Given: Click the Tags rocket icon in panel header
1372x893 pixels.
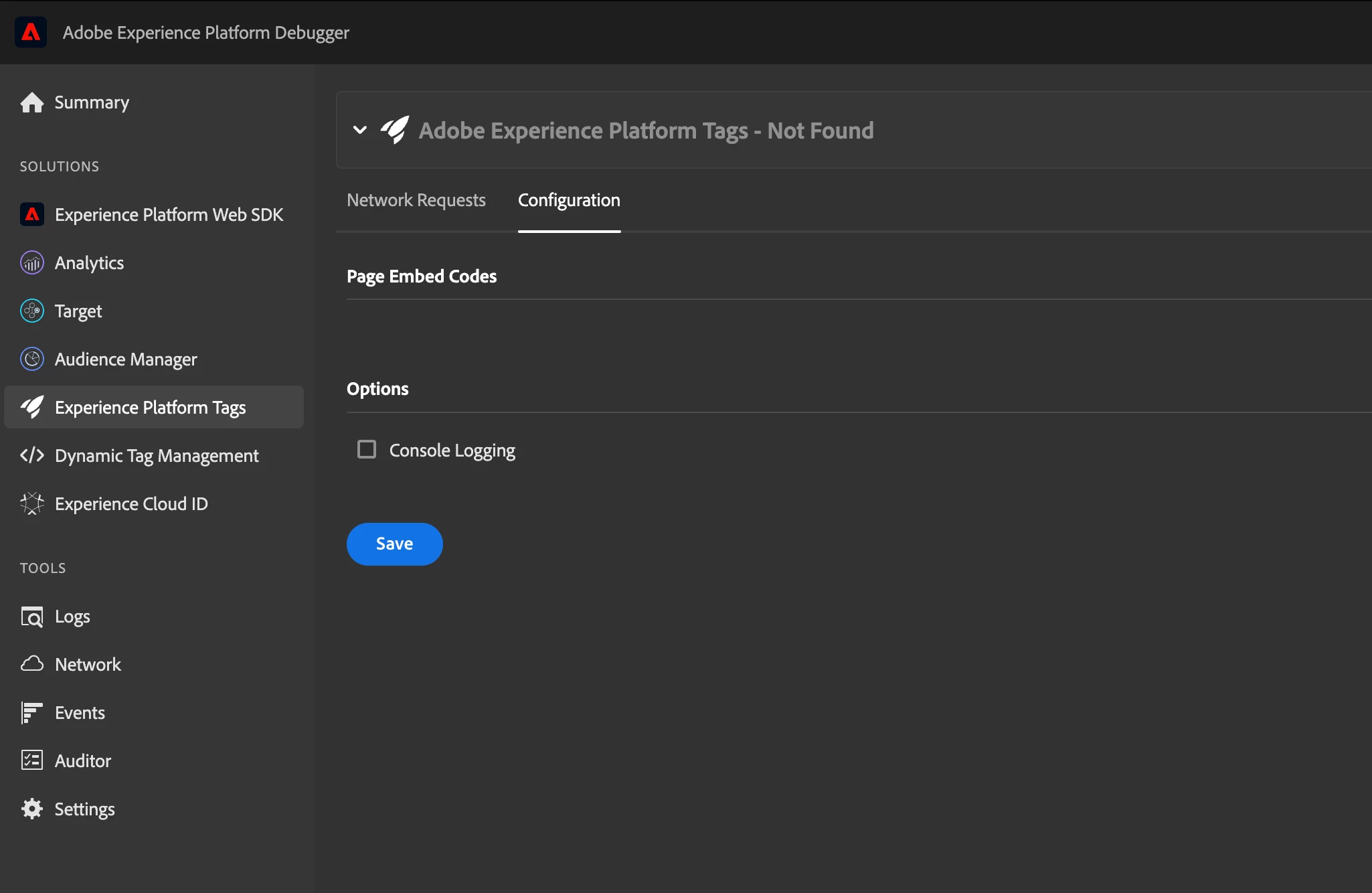Looking at the screenshot, I should (395, 129).
